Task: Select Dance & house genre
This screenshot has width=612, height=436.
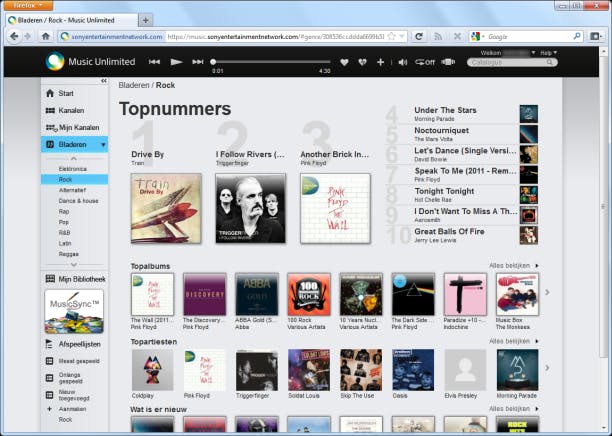Action: click(x=78, y=201)
